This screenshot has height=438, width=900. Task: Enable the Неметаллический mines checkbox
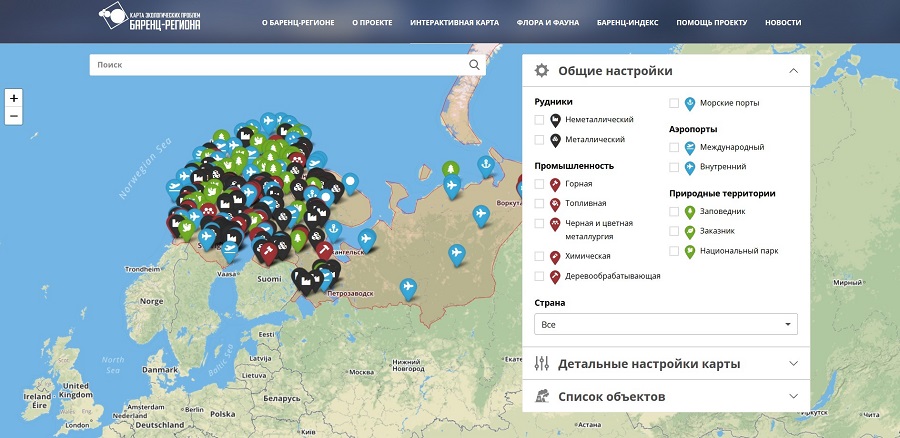539,120
